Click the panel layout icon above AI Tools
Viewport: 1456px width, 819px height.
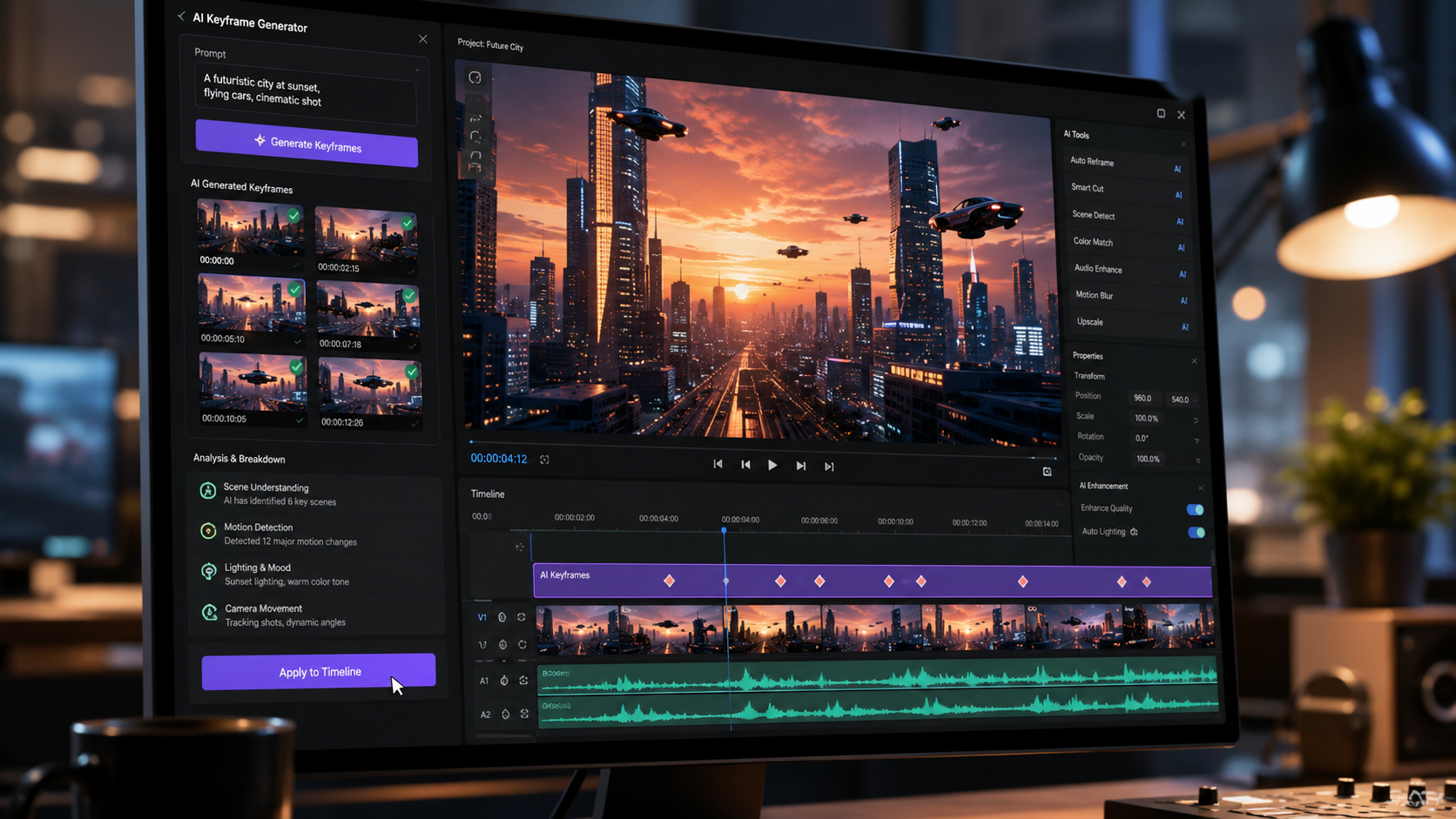click(x=1161, y=113)
